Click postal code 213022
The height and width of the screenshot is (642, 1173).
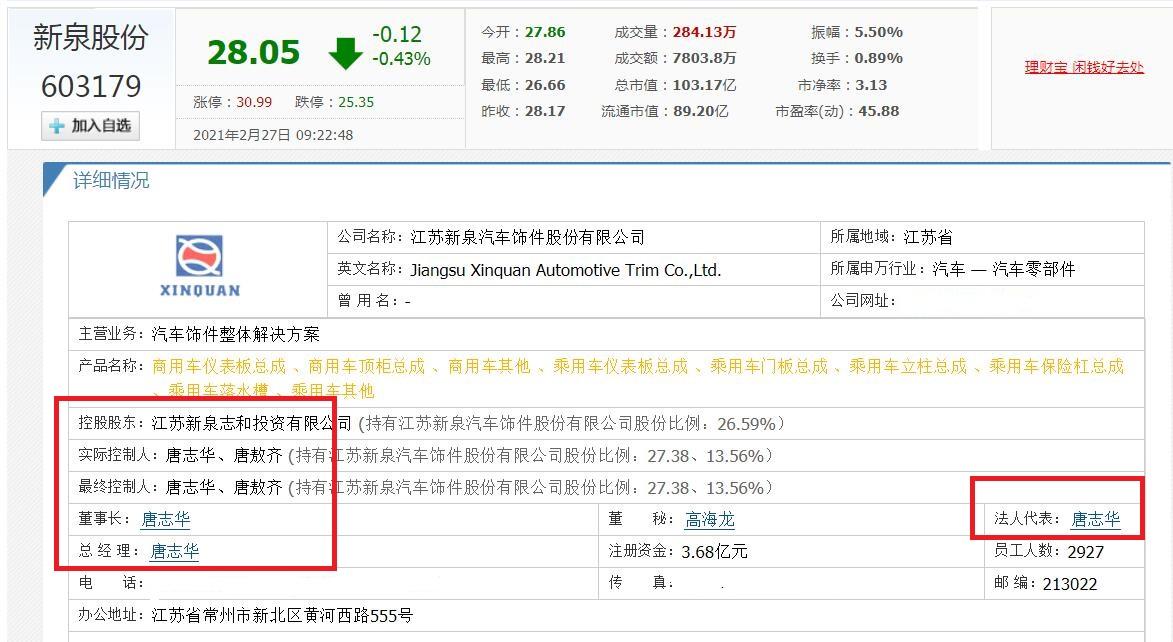coord(1070,584)
